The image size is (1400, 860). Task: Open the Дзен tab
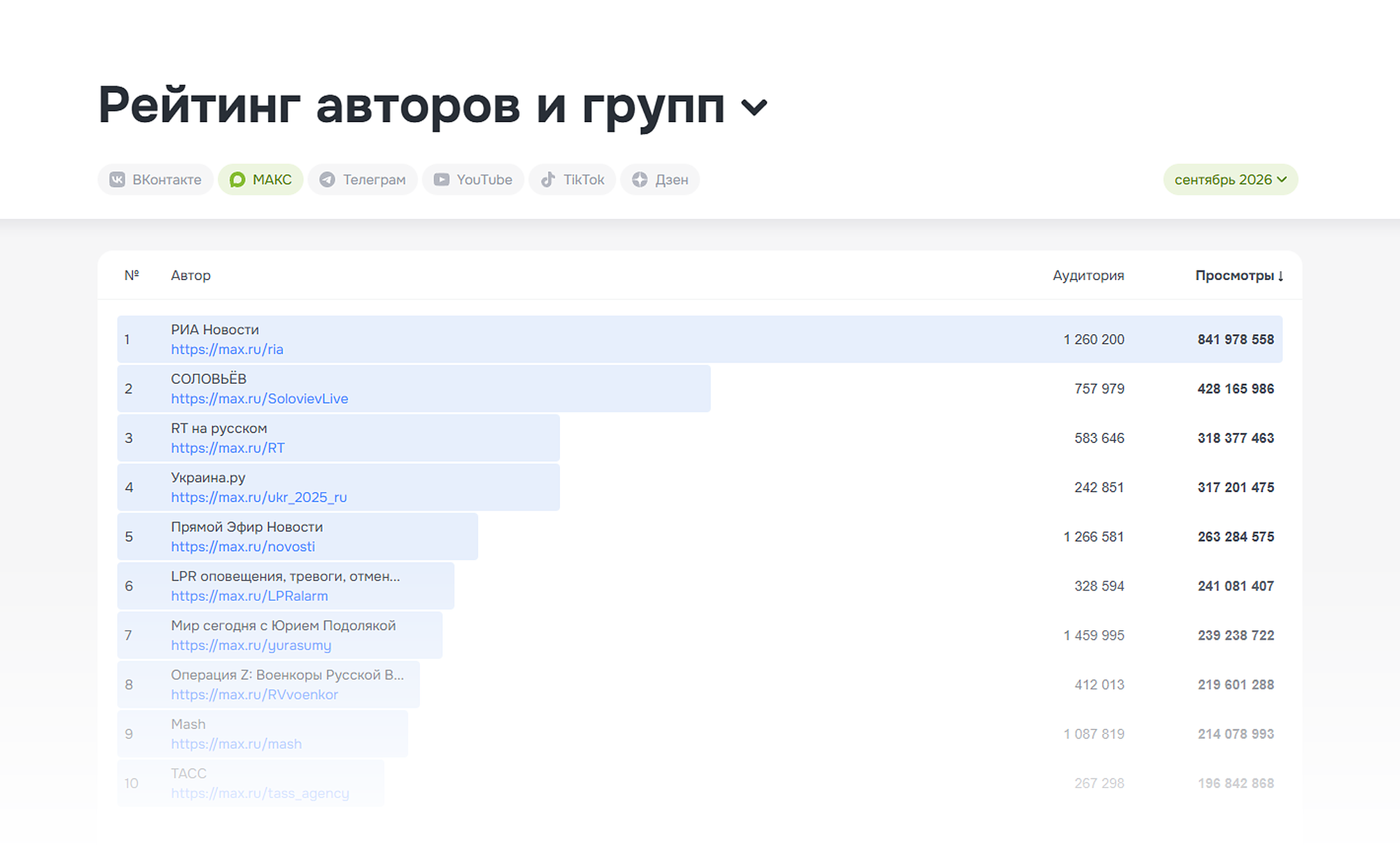point(660,180)
